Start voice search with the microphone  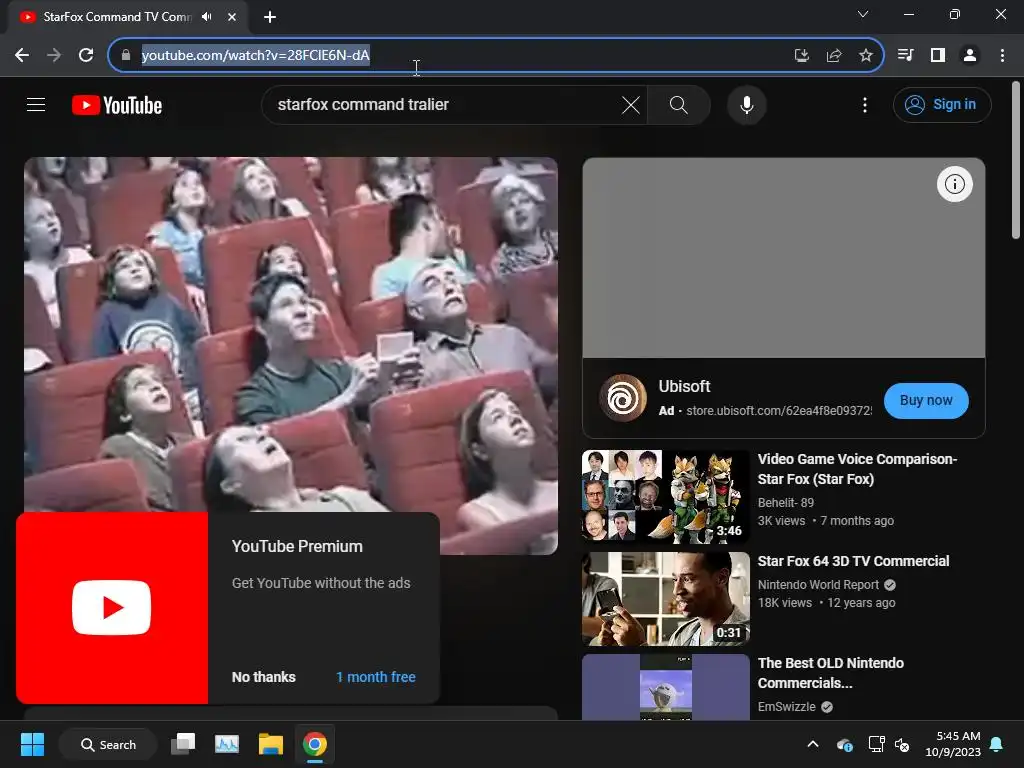(x=746, y=104)
